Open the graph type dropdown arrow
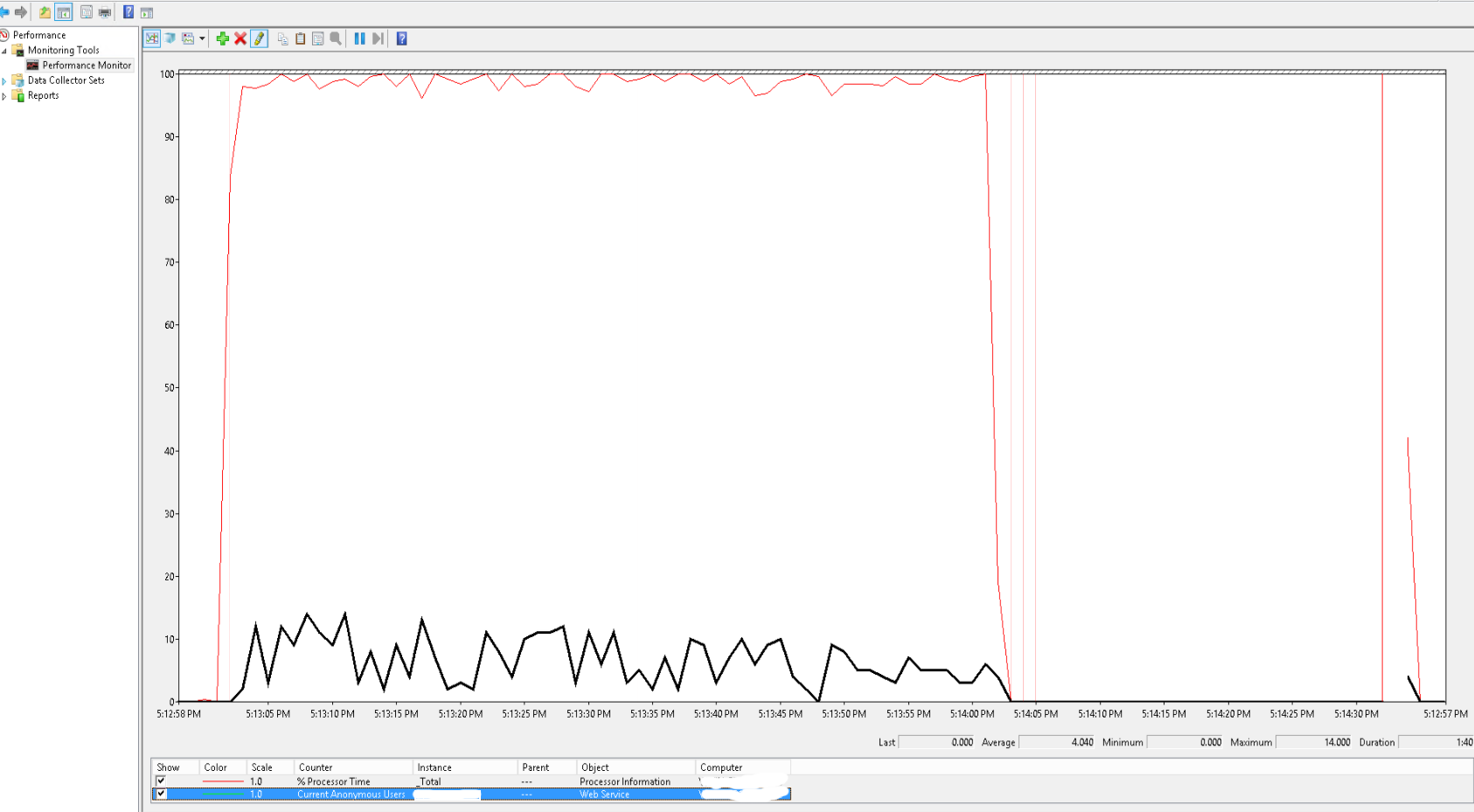This screenshot has width=1474, height=812. (202, 38)
